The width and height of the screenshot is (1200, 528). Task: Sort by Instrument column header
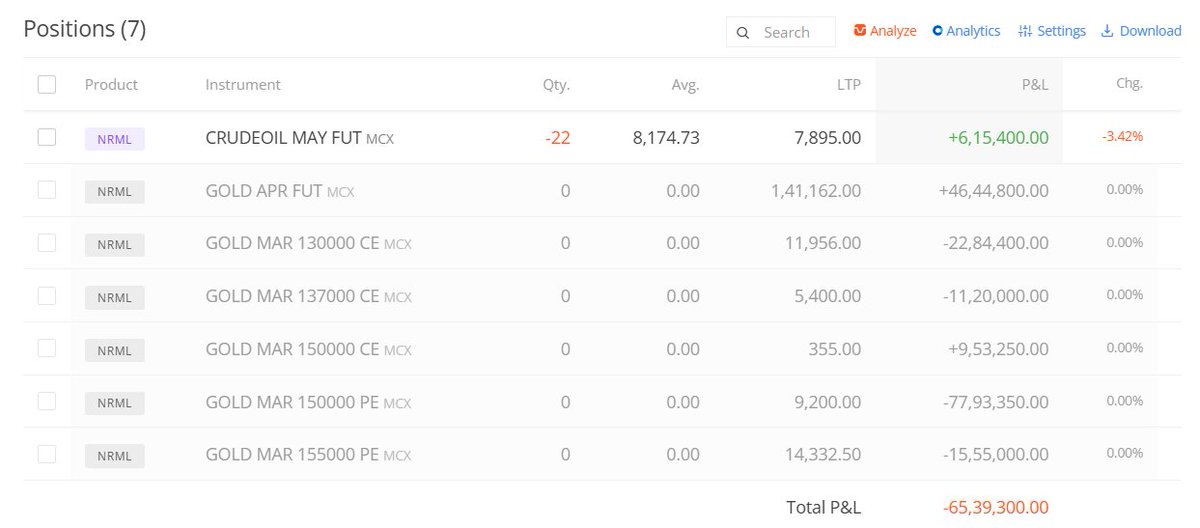point(243,85)
